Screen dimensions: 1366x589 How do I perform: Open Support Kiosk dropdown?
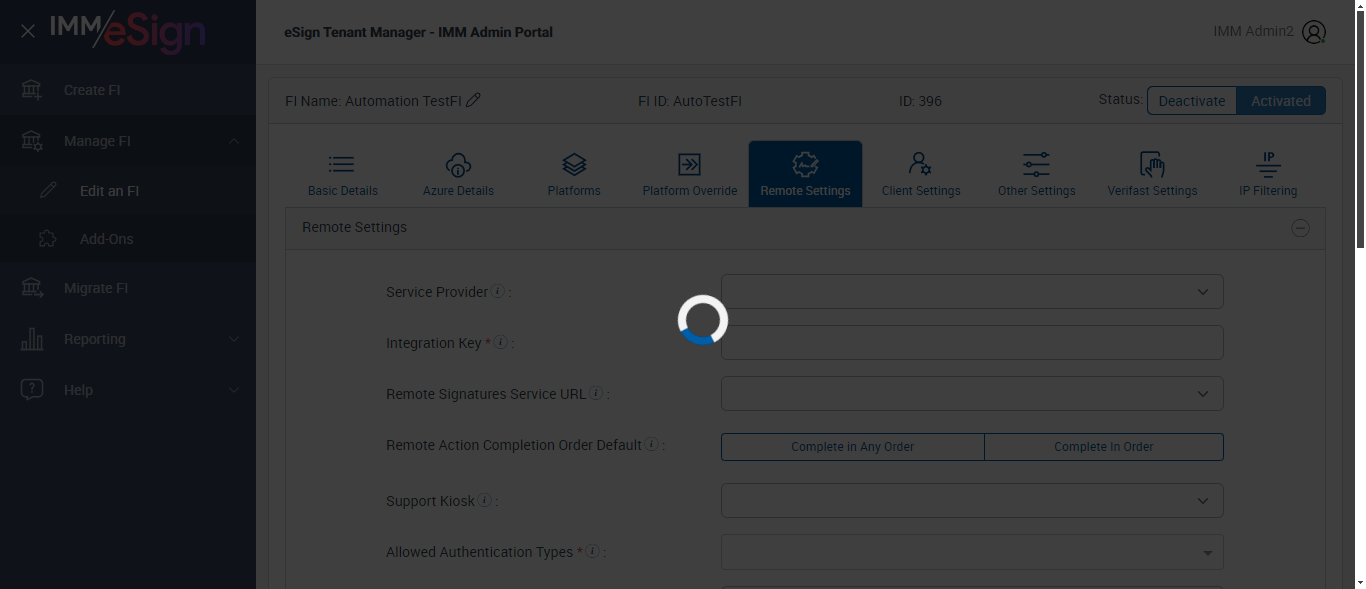pos(972,501)
